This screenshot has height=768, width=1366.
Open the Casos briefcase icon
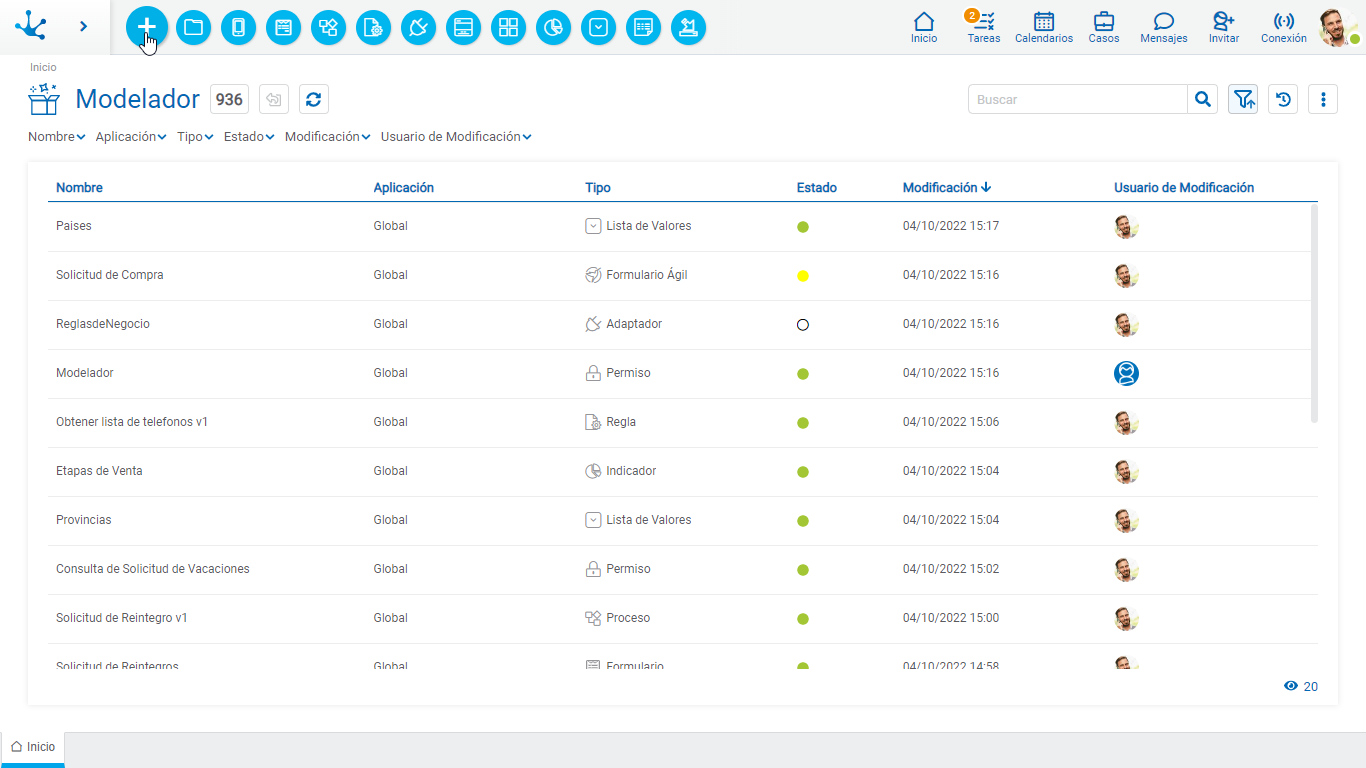tap(1104, 27)
